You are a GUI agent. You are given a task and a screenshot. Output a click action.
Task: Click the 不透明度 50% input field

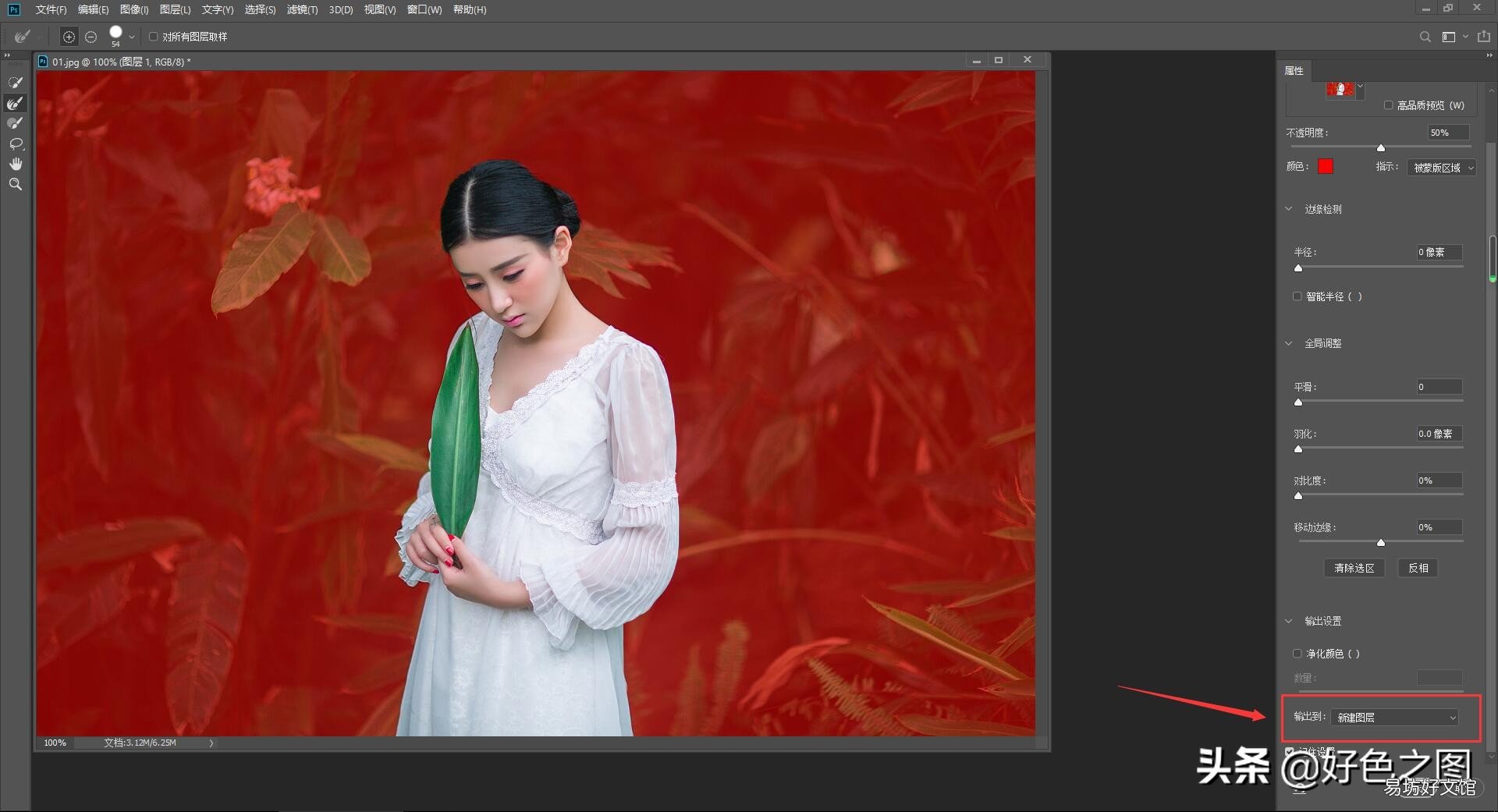coord(1448,133)
